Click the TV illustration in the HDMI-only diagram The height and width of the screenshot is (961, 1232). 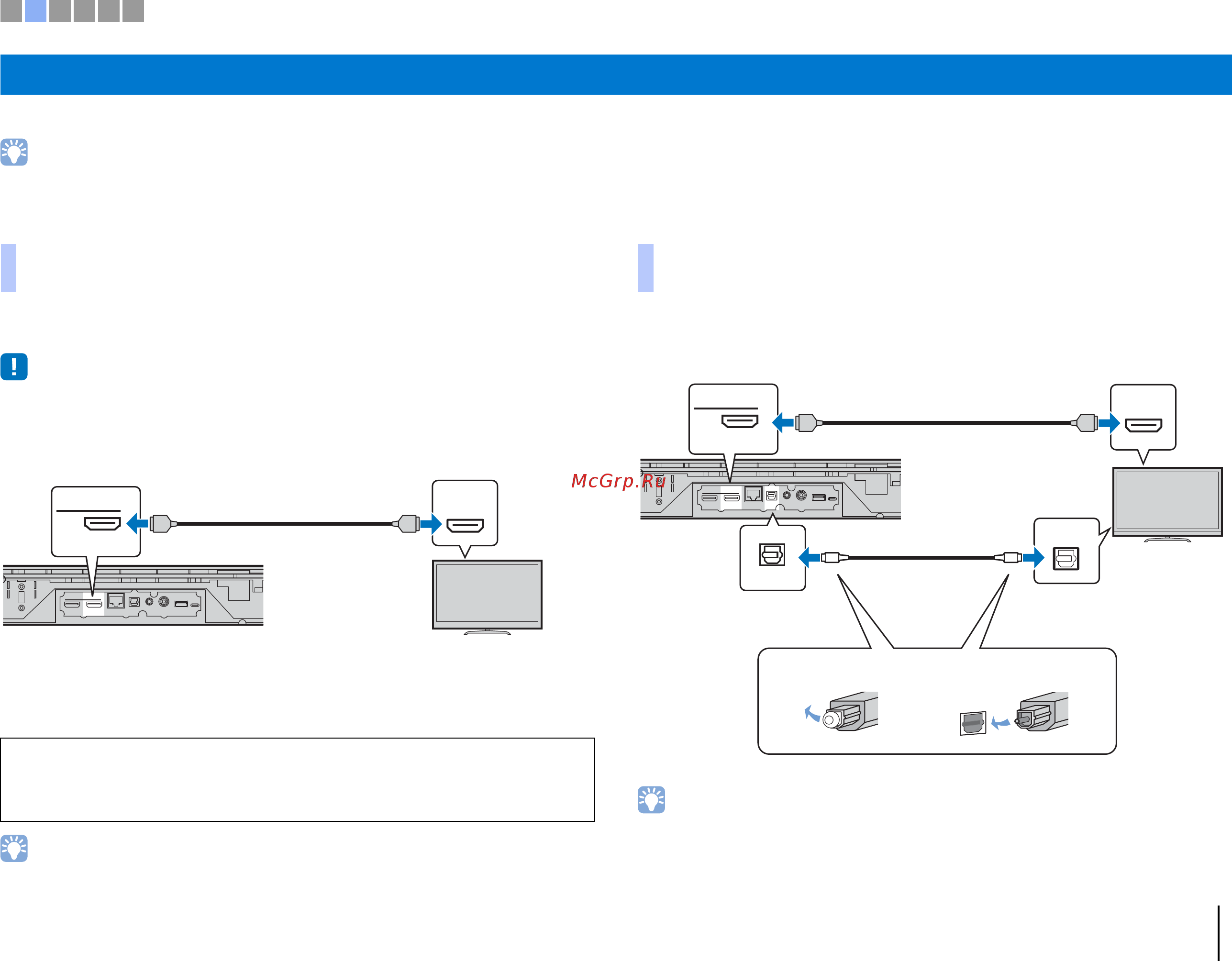pyautogui.click(x=488, y=596)
